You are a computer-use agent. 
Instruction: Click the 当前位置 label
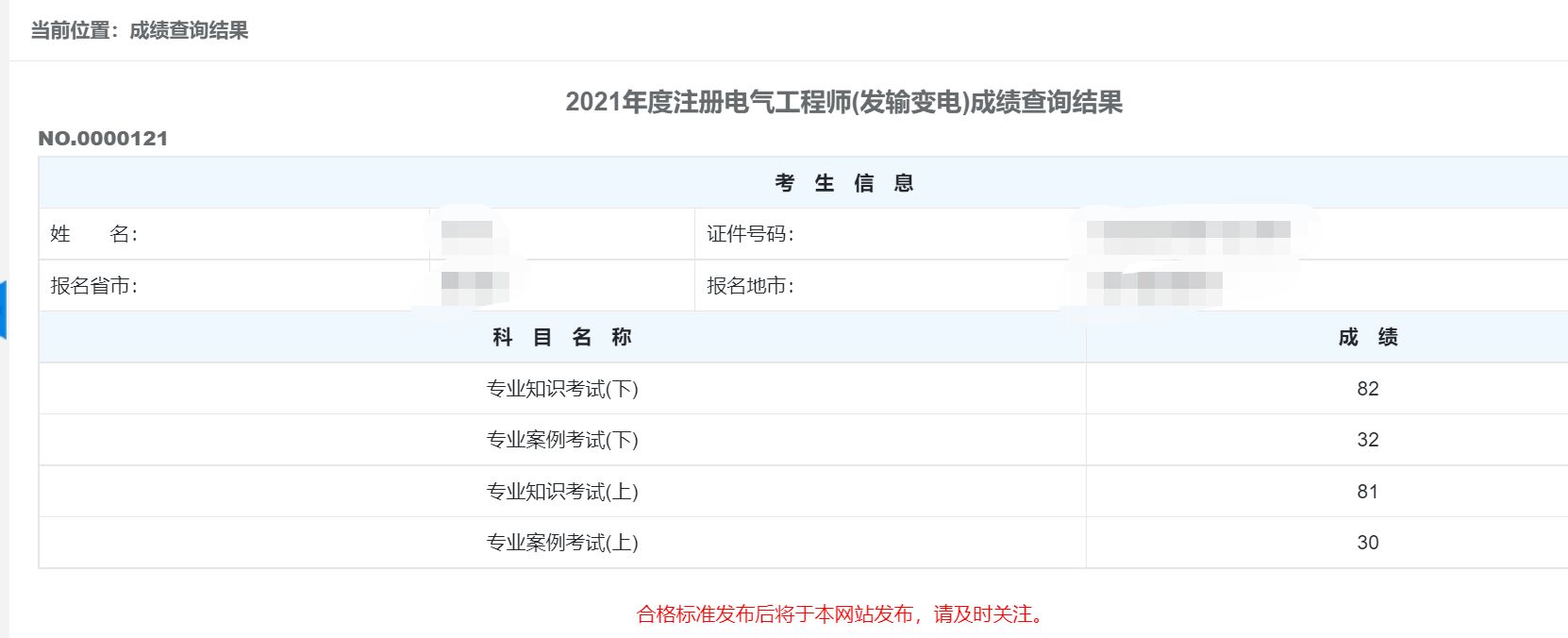[x=71, y=30]
